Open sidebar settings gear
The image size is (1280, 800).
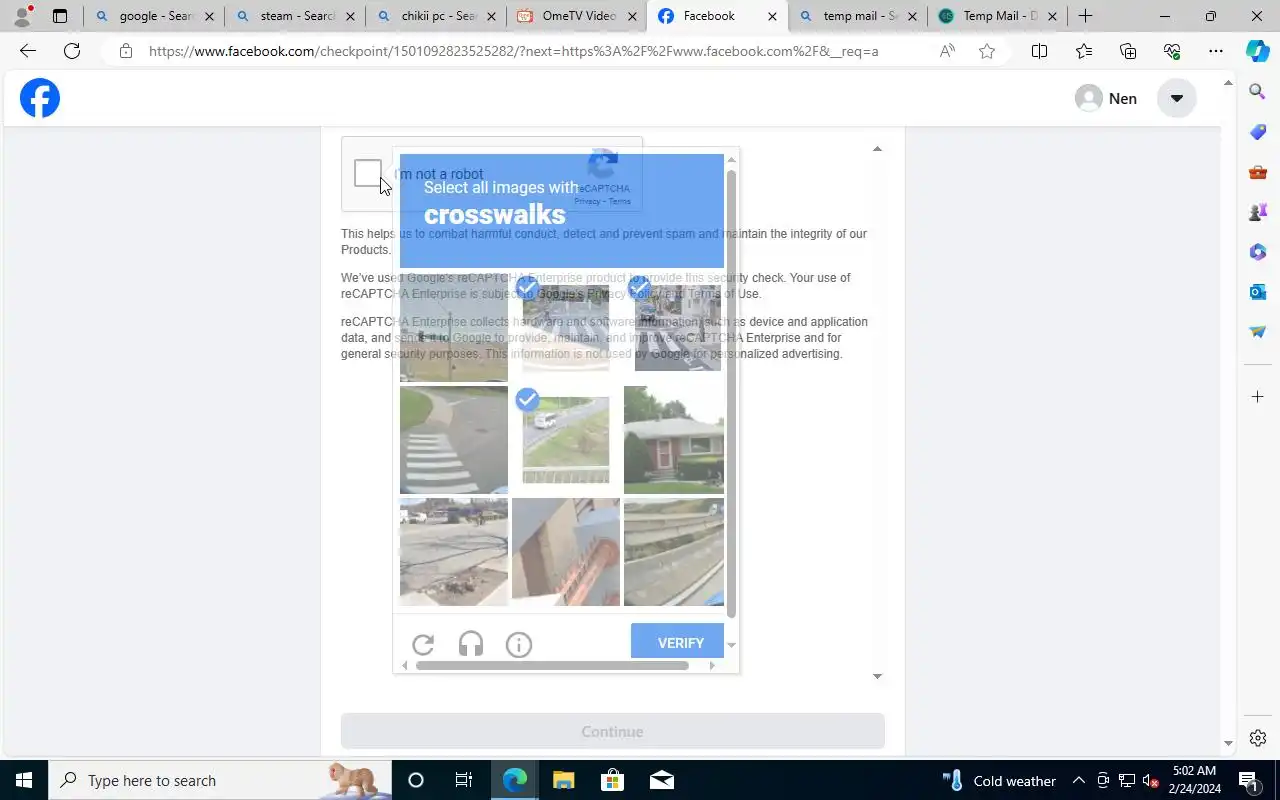click(x=1258, y=738)
